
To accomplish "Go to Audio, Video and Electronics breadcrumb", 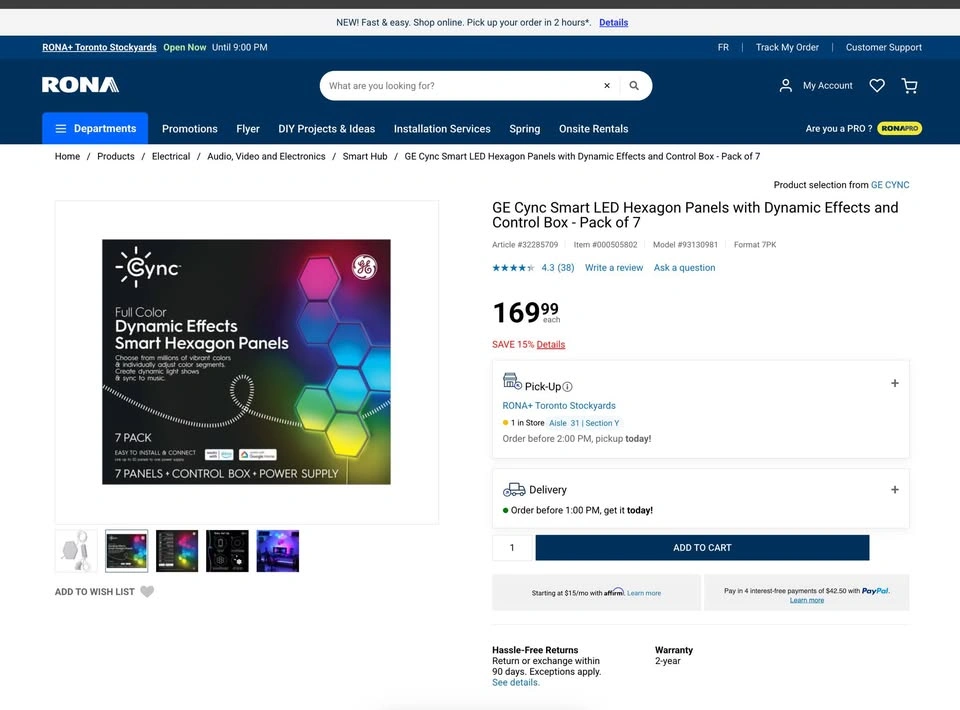I will [266, 157].
